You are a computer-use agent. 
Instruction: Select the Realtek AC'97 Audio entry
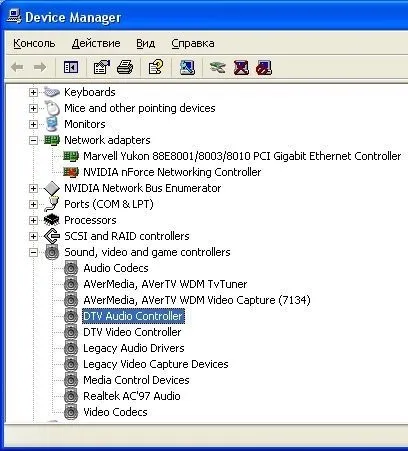[x=132, y=396]
